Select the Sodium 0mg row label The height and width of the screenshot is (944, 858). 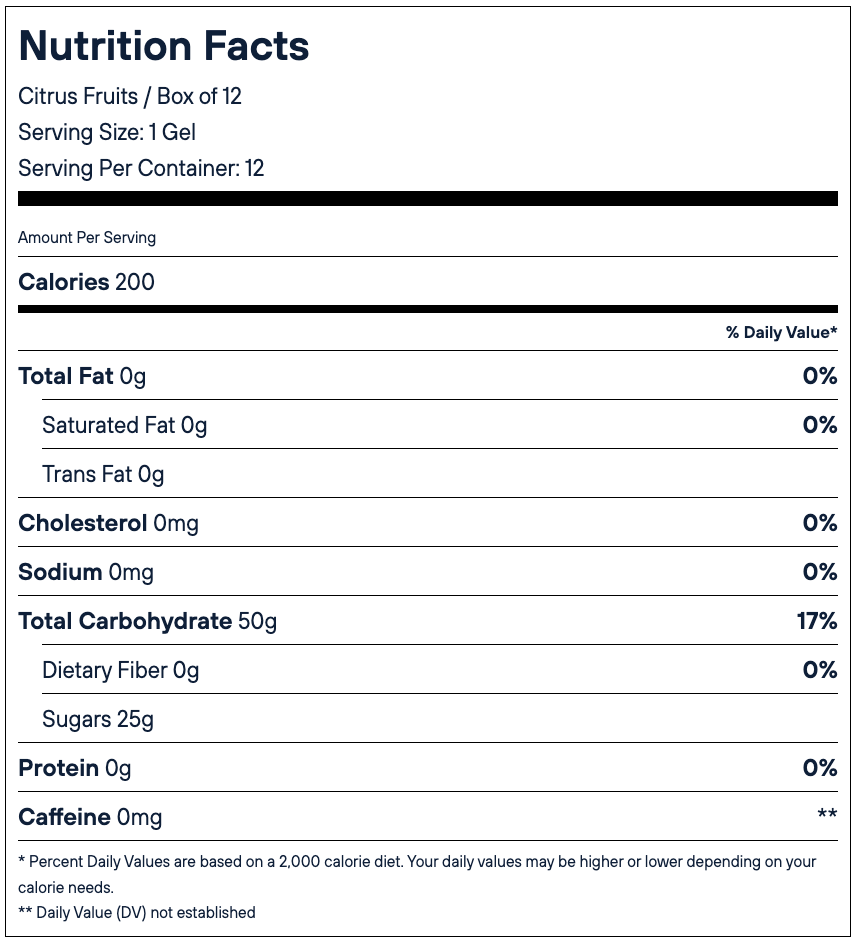(x=86, y=572)
